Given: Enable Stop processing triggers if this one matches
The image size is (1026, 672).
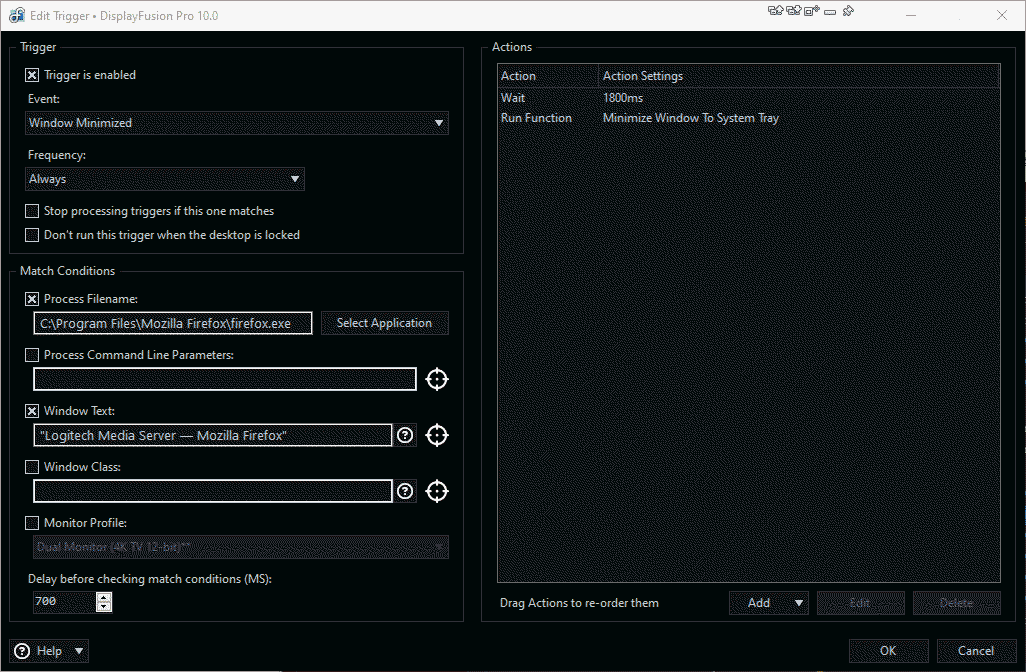Looking at the screenshot, I should 33,211.
